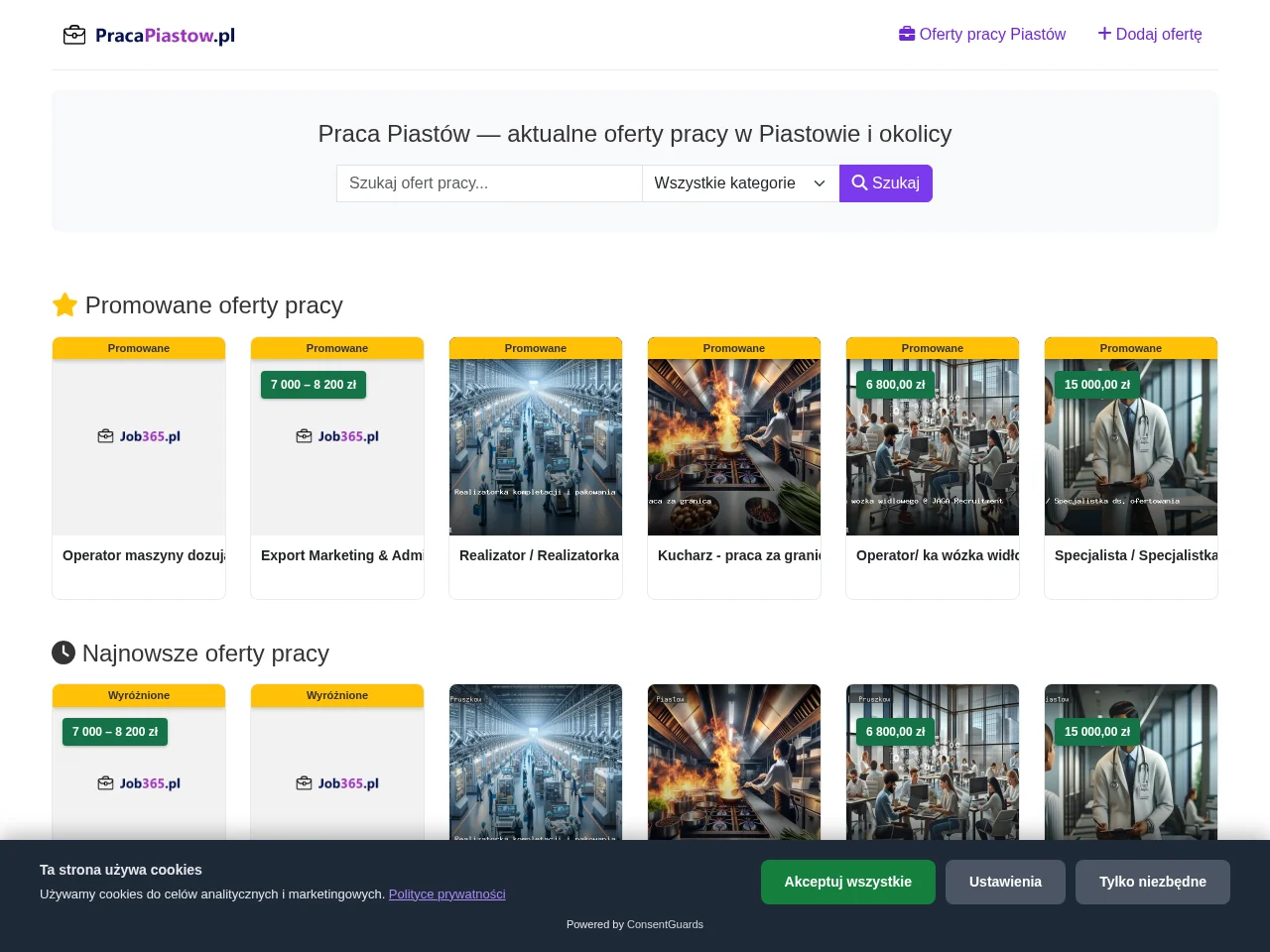
Task: Open the Polityce prywatności link
Action: click(447, 893)
